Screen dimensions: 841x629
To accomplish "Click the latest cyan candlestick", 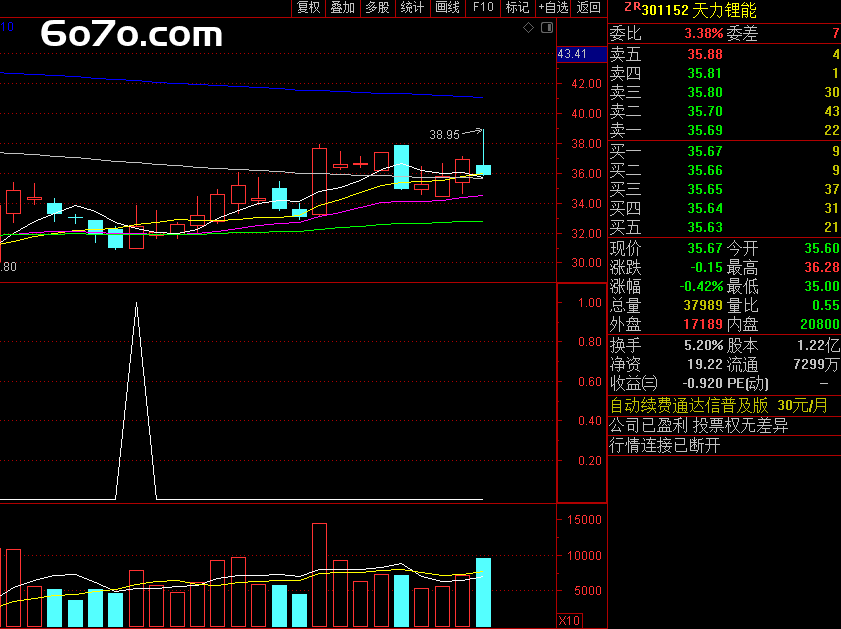I will click(483, 169).
